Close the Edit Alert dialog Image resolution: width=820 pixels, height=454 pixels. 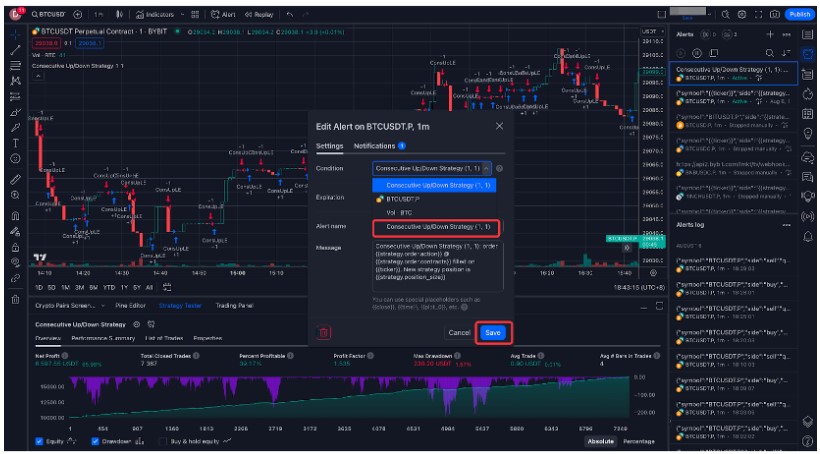coord(499,126)
